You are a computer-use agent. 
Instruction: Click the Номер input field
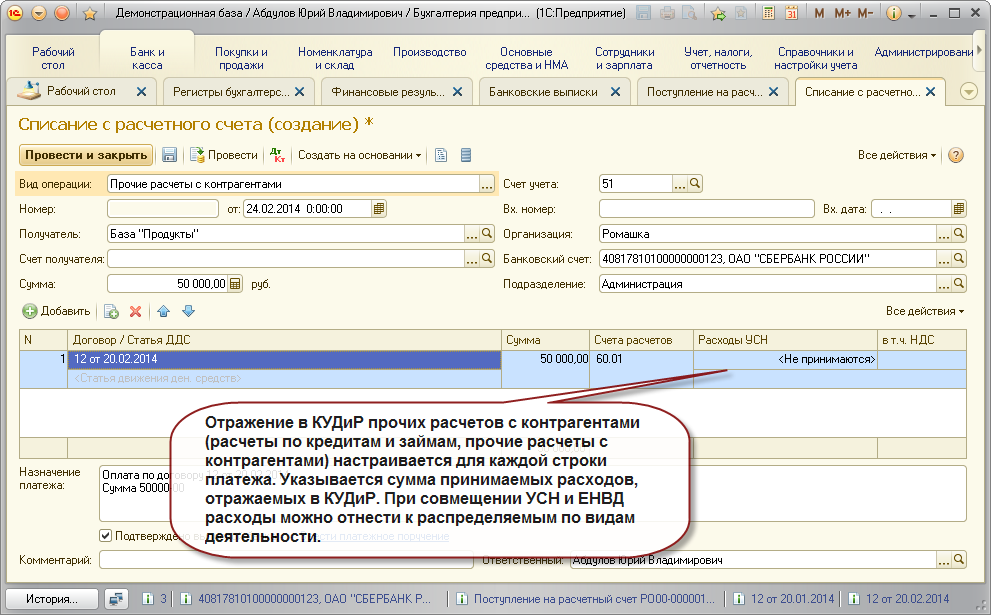click(163, 209)
